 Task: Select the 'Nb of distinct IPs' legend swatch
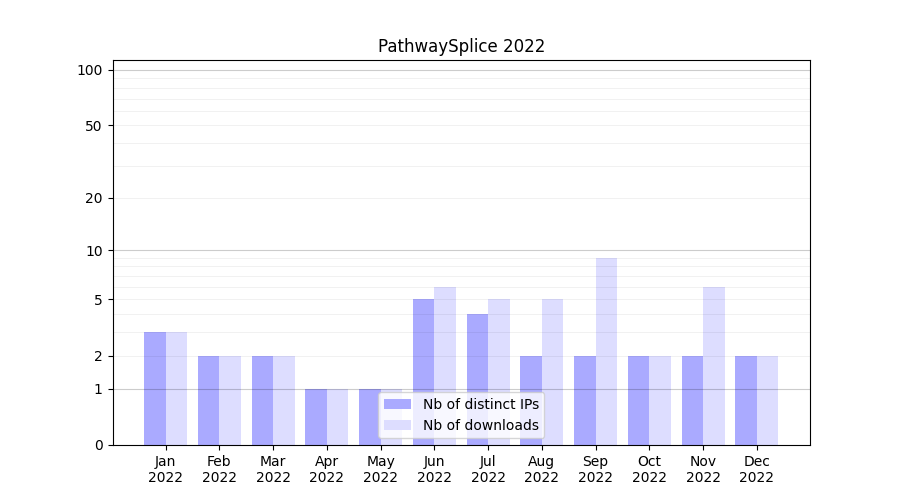(x=397, y=404)
